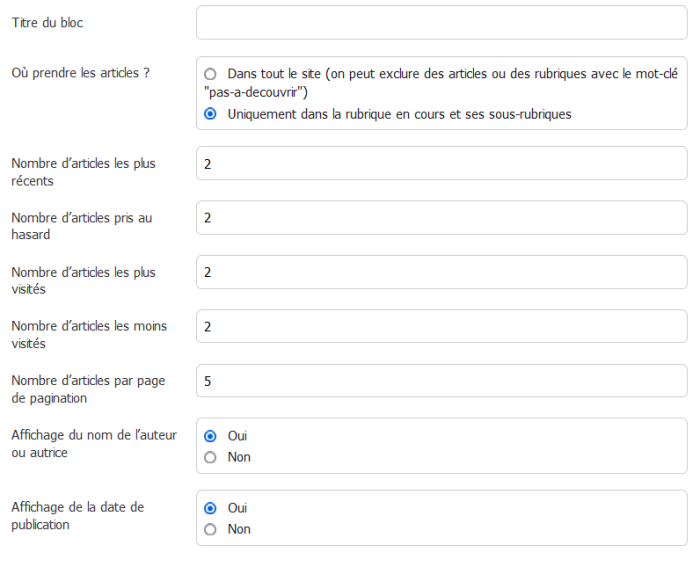The height and width of the screenshot is (567, 700).
Task: Click the Titre du bloc text field
Action: click(x=441, y=22)
